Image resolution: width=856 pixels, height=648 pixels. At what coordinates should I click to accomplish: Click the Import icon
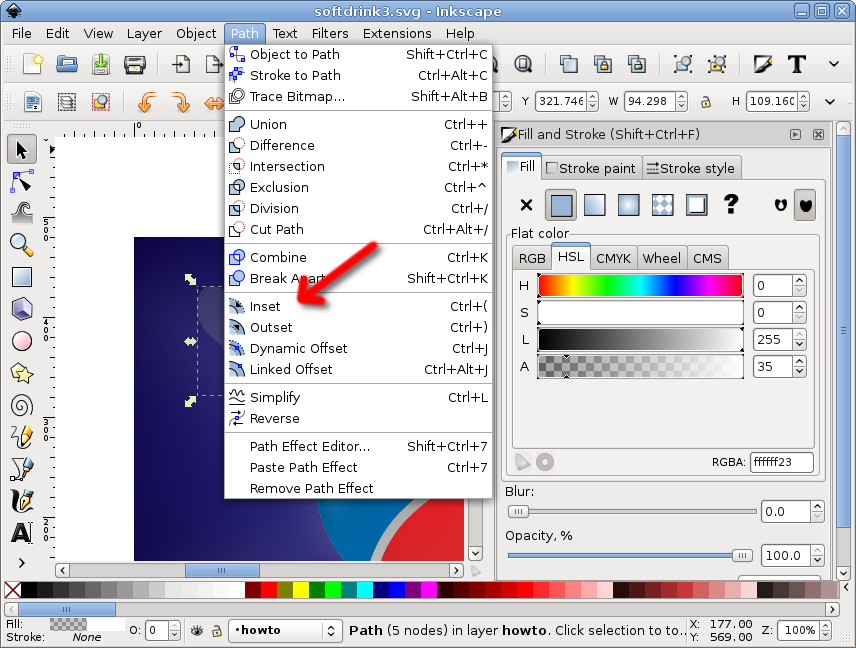181,64
